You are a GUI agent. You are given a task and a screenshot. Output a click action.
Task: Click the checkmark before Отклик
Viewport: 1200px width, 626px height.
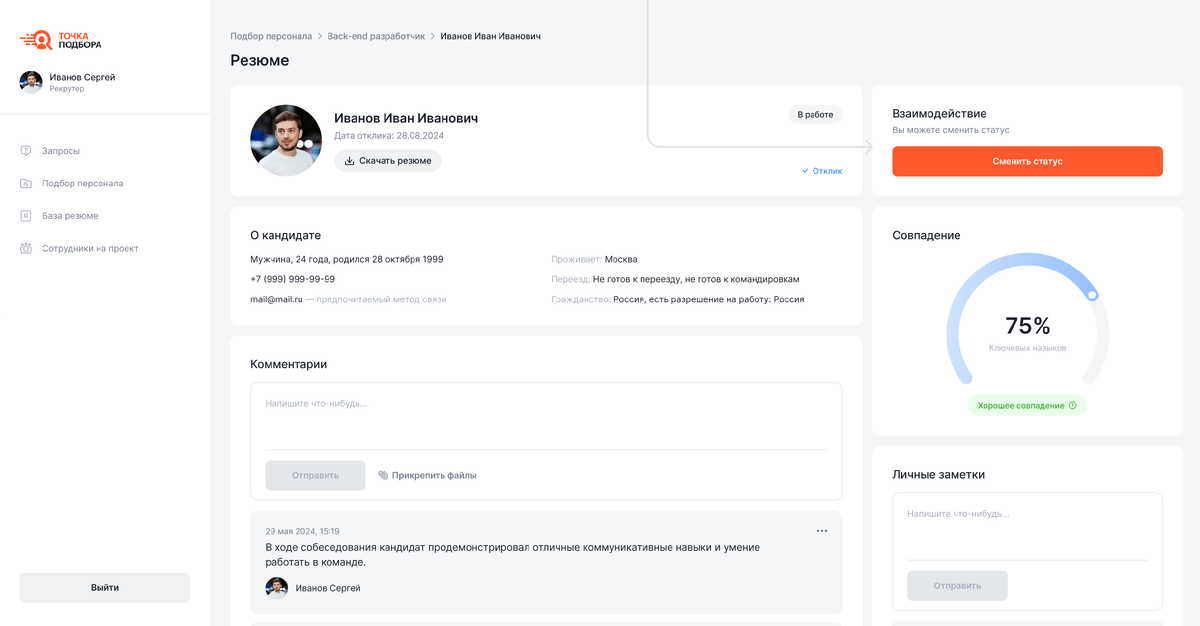[x=803, y=171]
